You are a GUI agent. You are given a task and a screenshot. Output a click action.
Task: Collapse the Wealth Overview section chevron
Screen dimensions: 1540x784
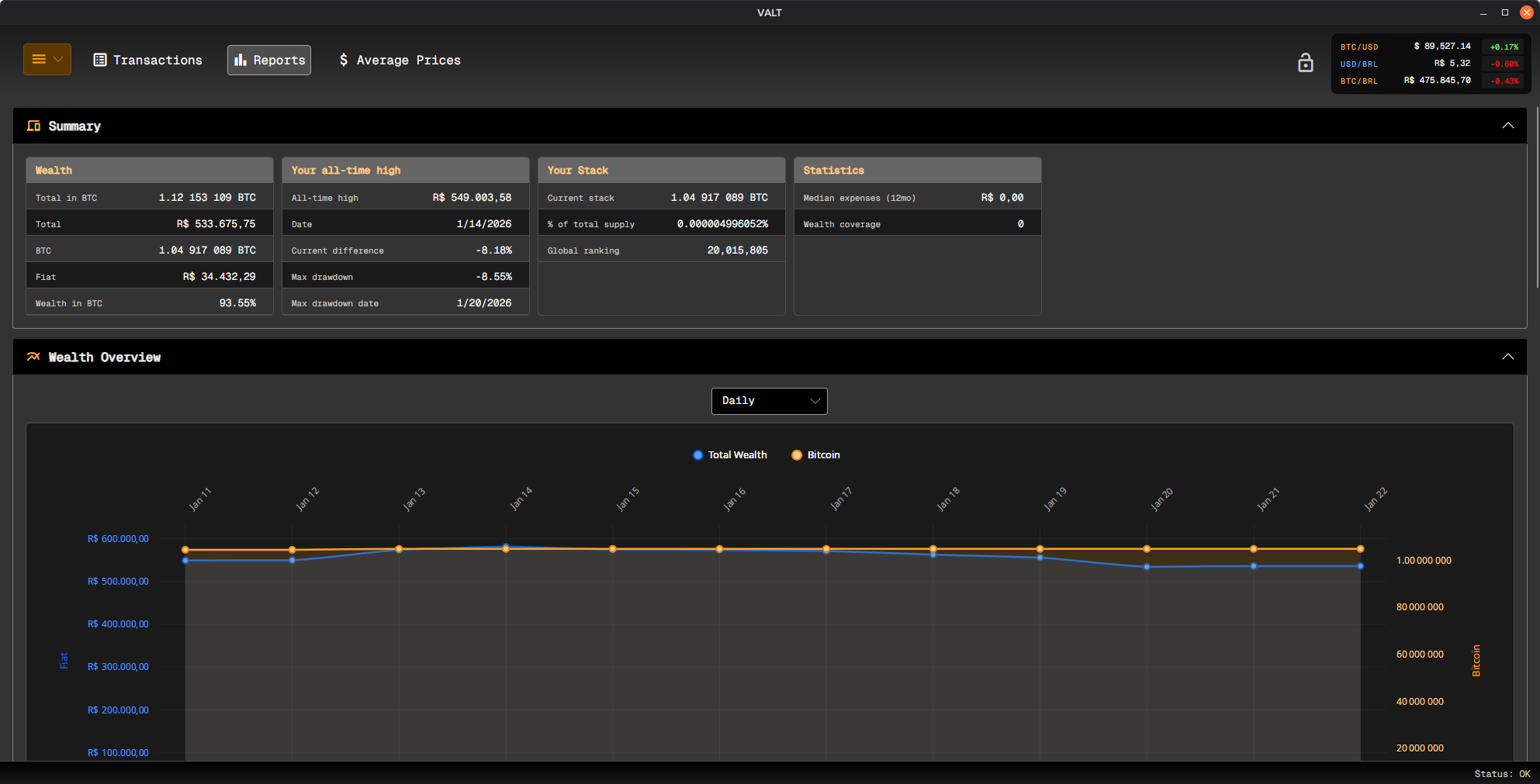click(x=1507, y=357)
